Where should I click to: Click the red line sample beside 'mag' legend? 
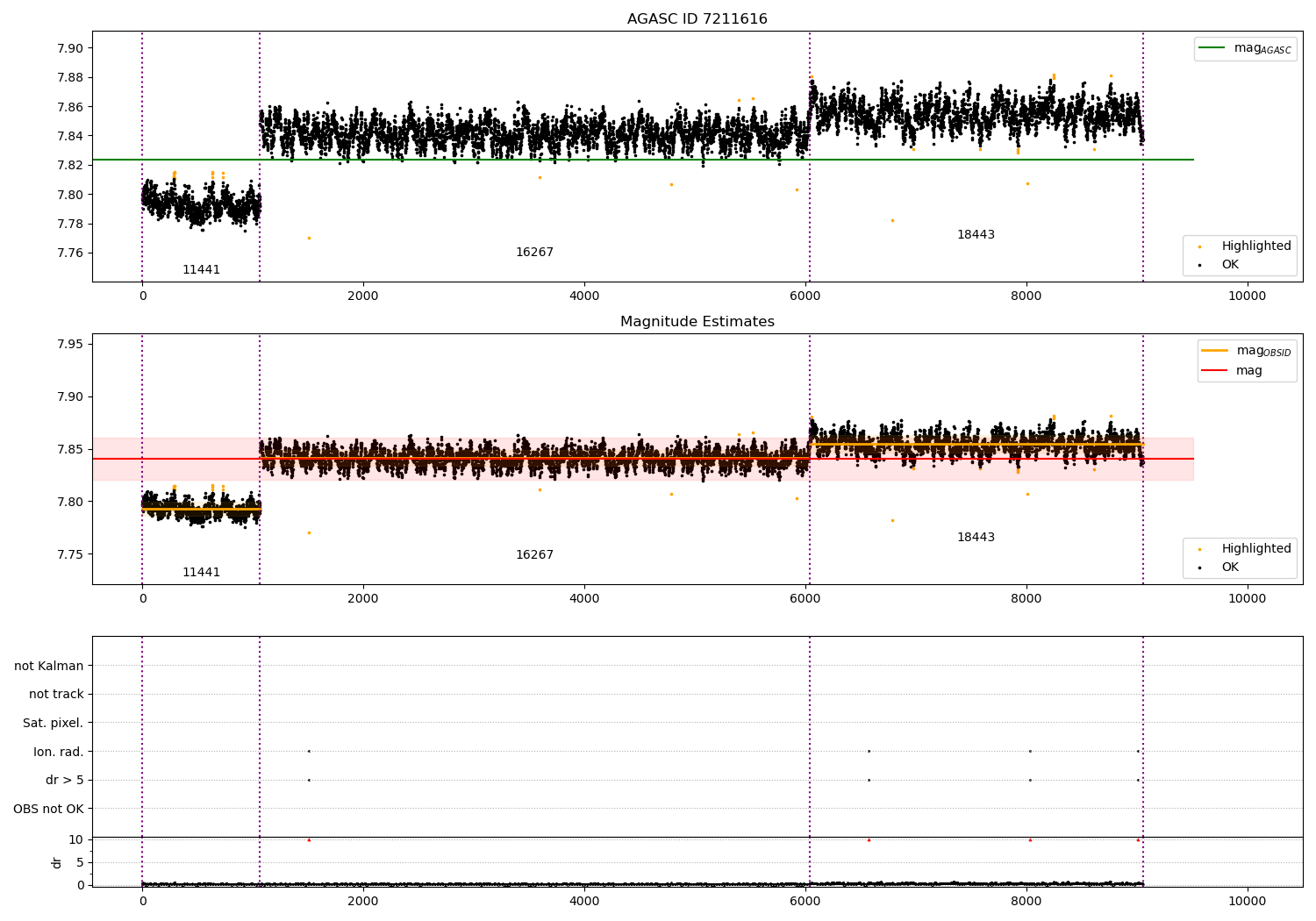1215,371
